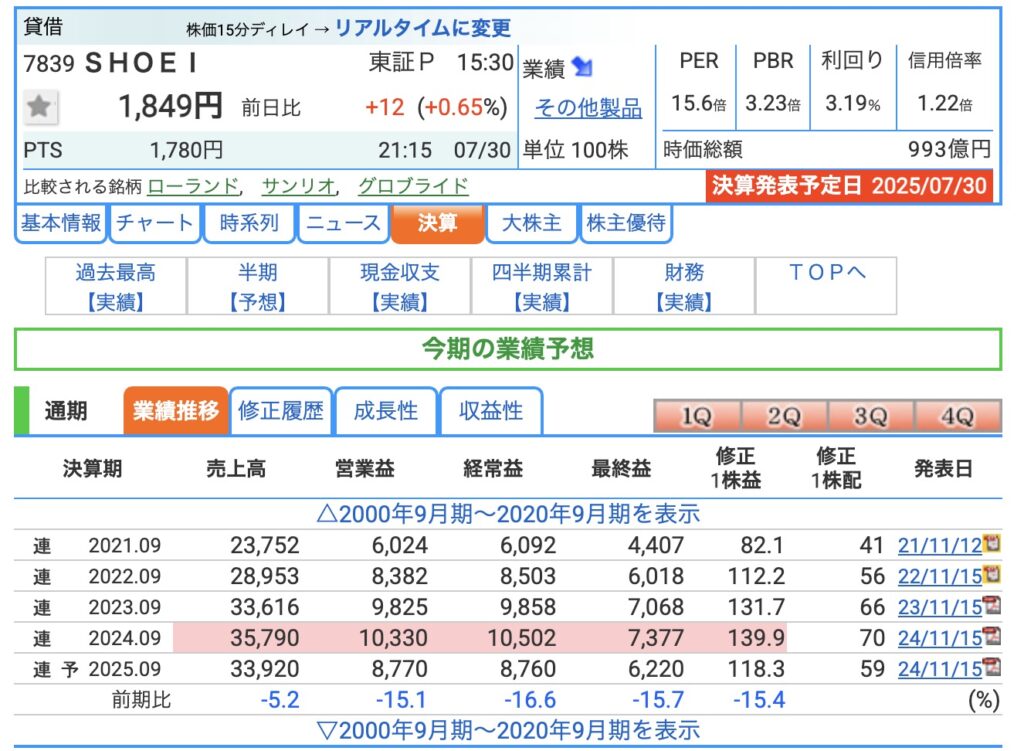
Task: Show the 収益性 sub-tab
Action: point(491,411)
